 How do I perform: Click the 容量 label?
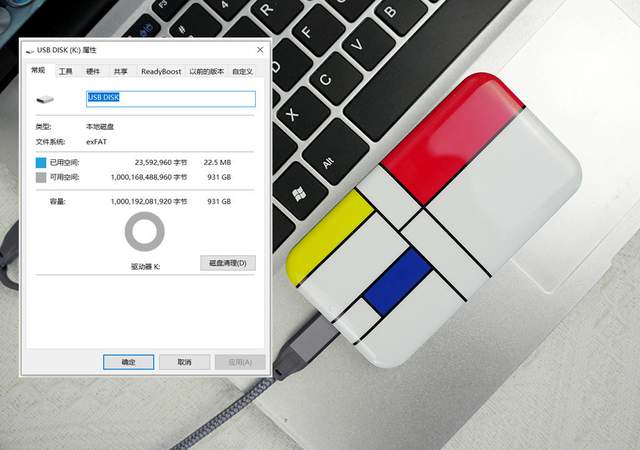click(58, 201)
